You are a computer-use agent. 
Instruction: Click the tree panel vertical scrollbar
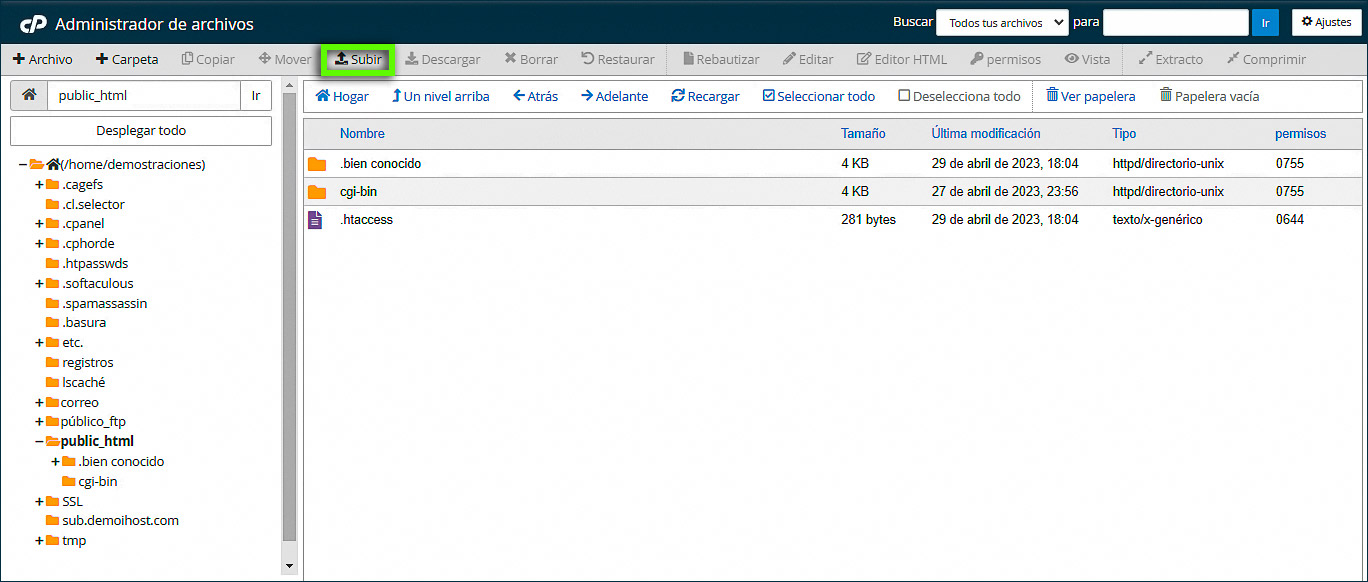click(x=290, y=320)
